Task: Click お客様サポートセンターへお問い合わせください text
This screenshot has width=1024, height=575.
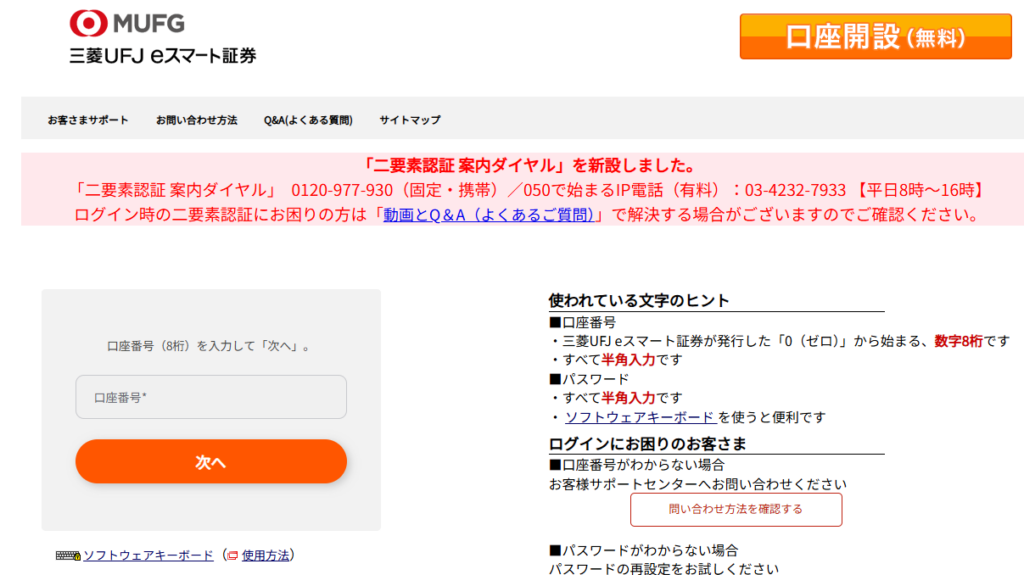Action: point(697,485)
